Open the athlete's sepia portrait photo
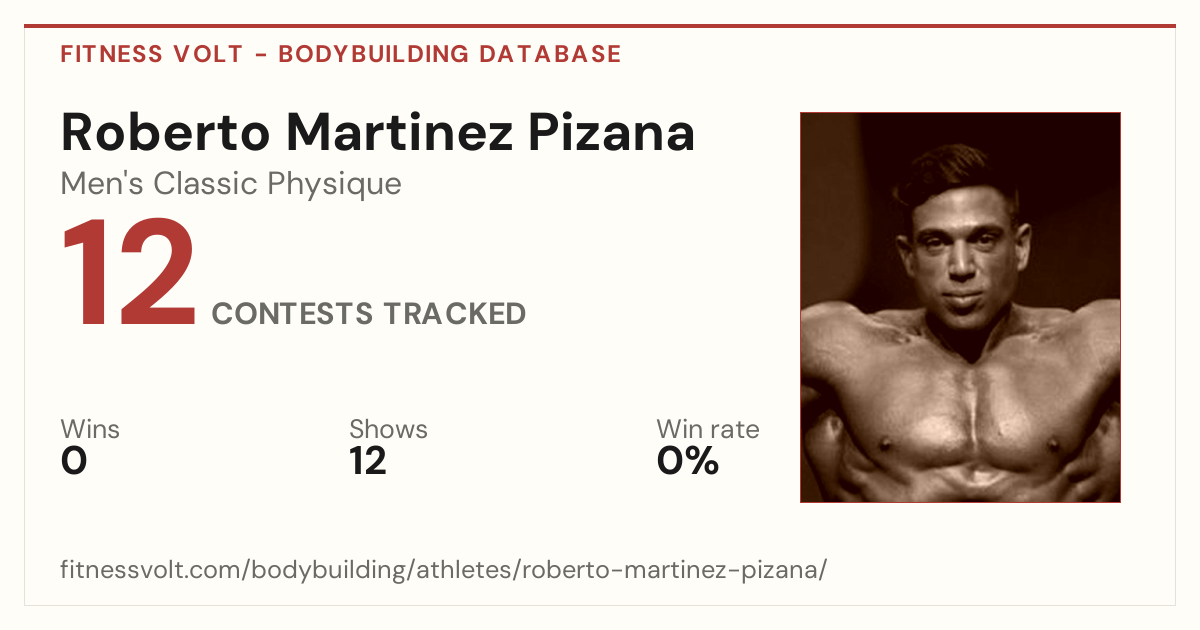Image resolution: width=1200 pixels, height=630 pixels. [x=960, y=307]
